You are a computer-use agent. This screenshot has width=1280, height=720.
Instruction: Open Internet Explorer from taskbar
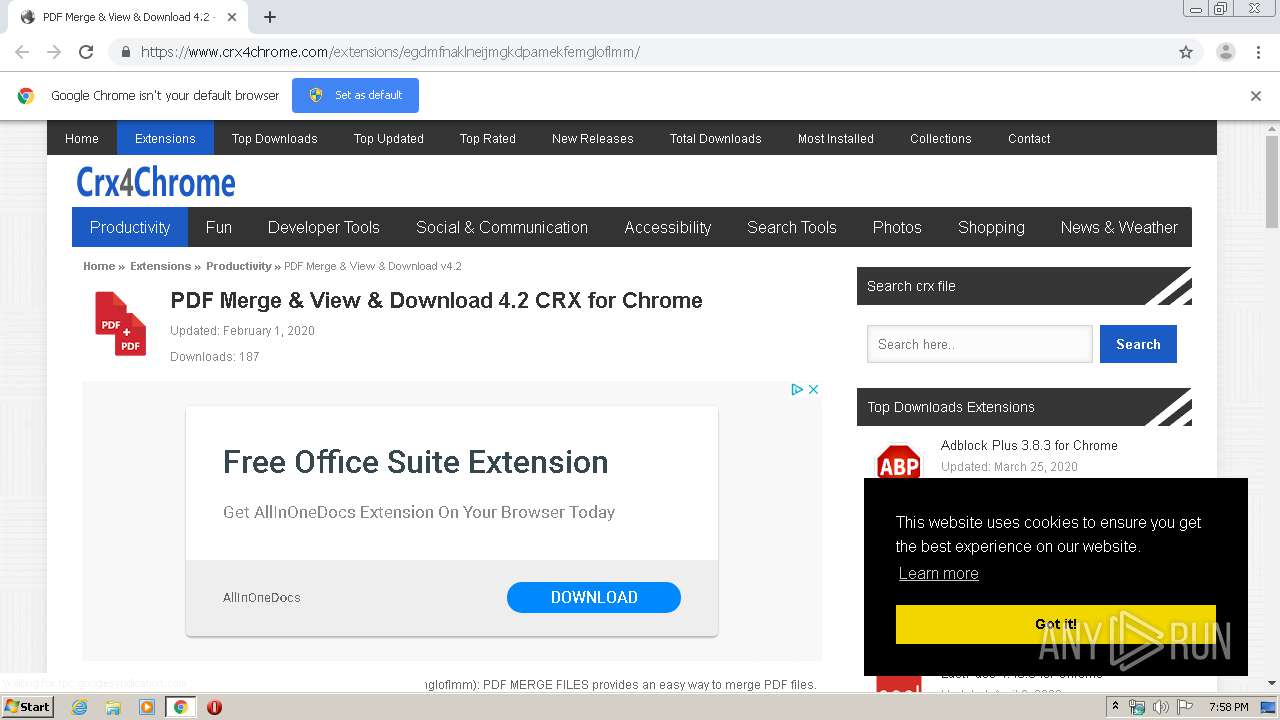79,707
